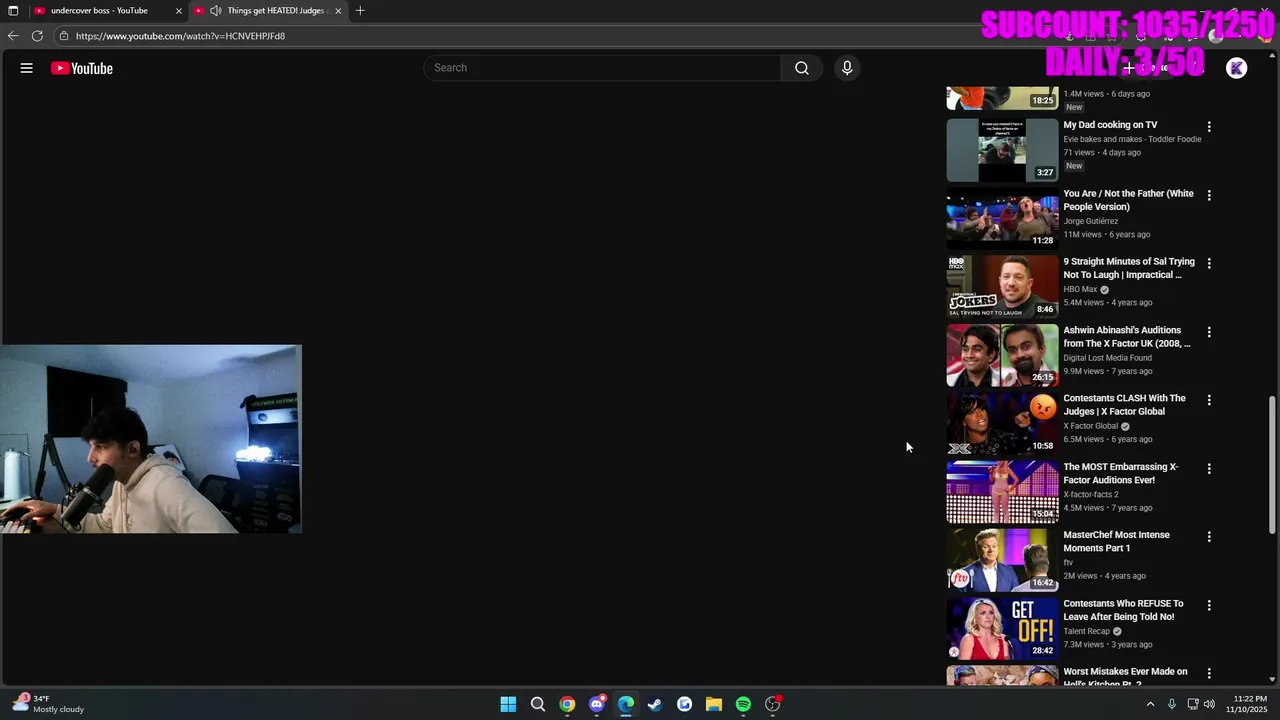Open options for 'My Dad cooking on TV'
This screenshot has height=720, width=1280.
click(1209, 127)
